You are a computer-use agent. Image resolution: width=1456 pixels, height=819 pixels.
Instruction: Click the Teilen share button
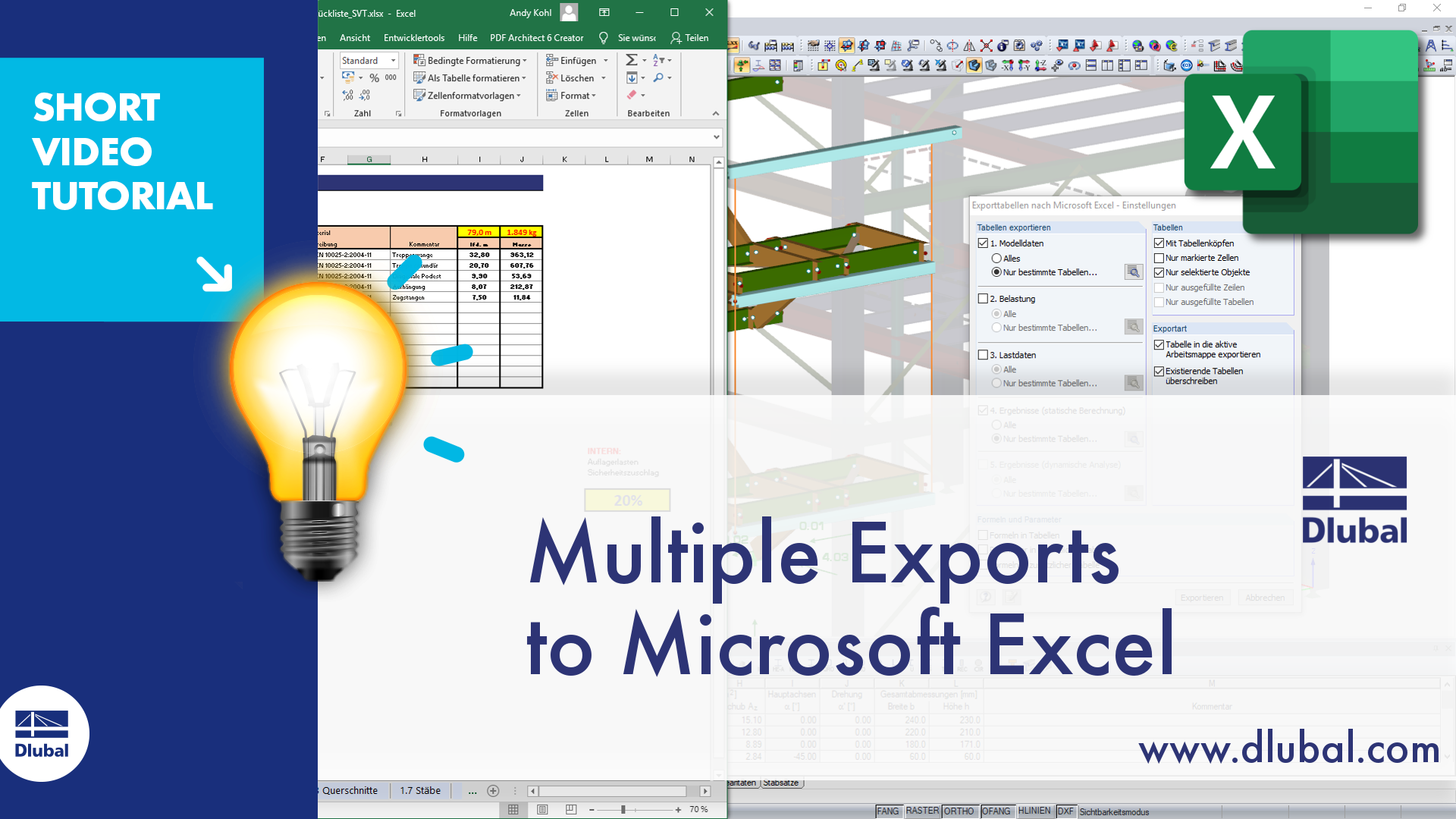click(x=689, y=38)
